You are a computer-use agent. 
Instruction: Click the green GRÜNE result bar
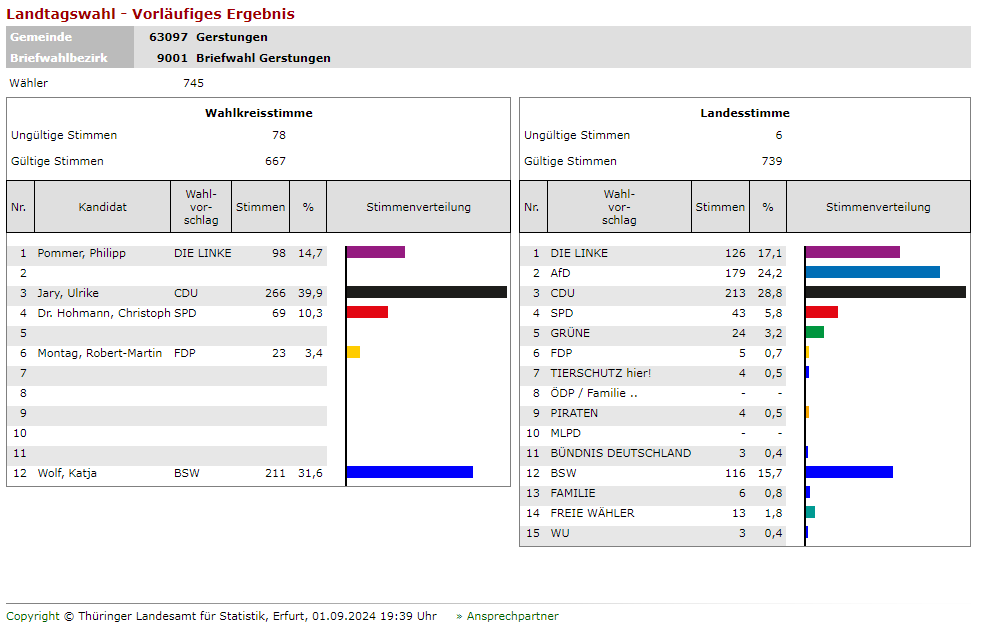click(814, 332)
